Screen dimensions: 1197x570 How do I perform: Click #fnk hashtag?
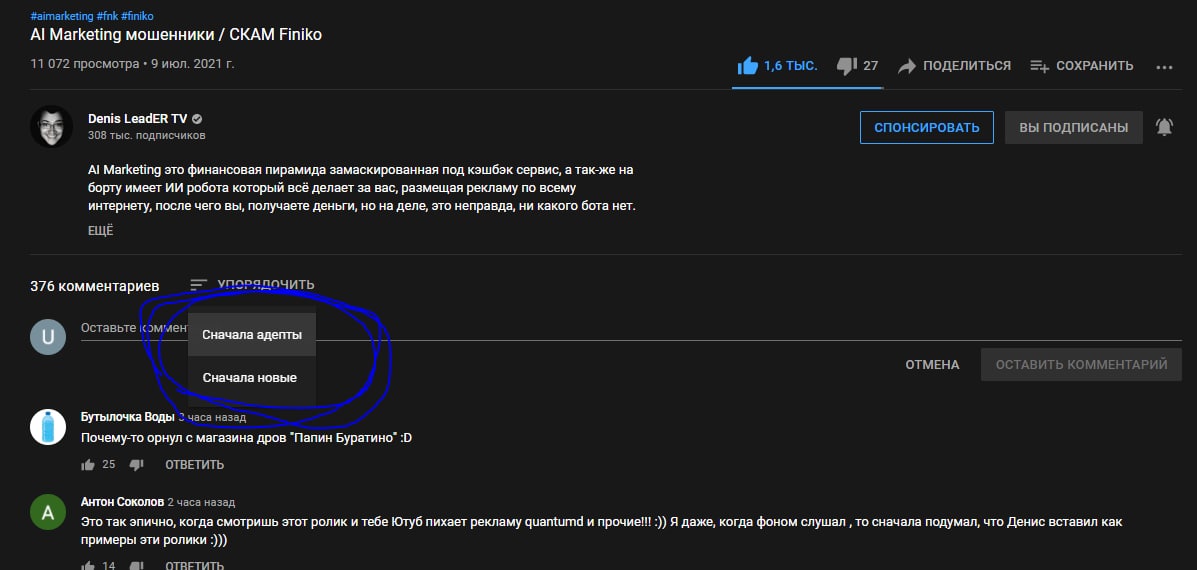tap(107, 16)
